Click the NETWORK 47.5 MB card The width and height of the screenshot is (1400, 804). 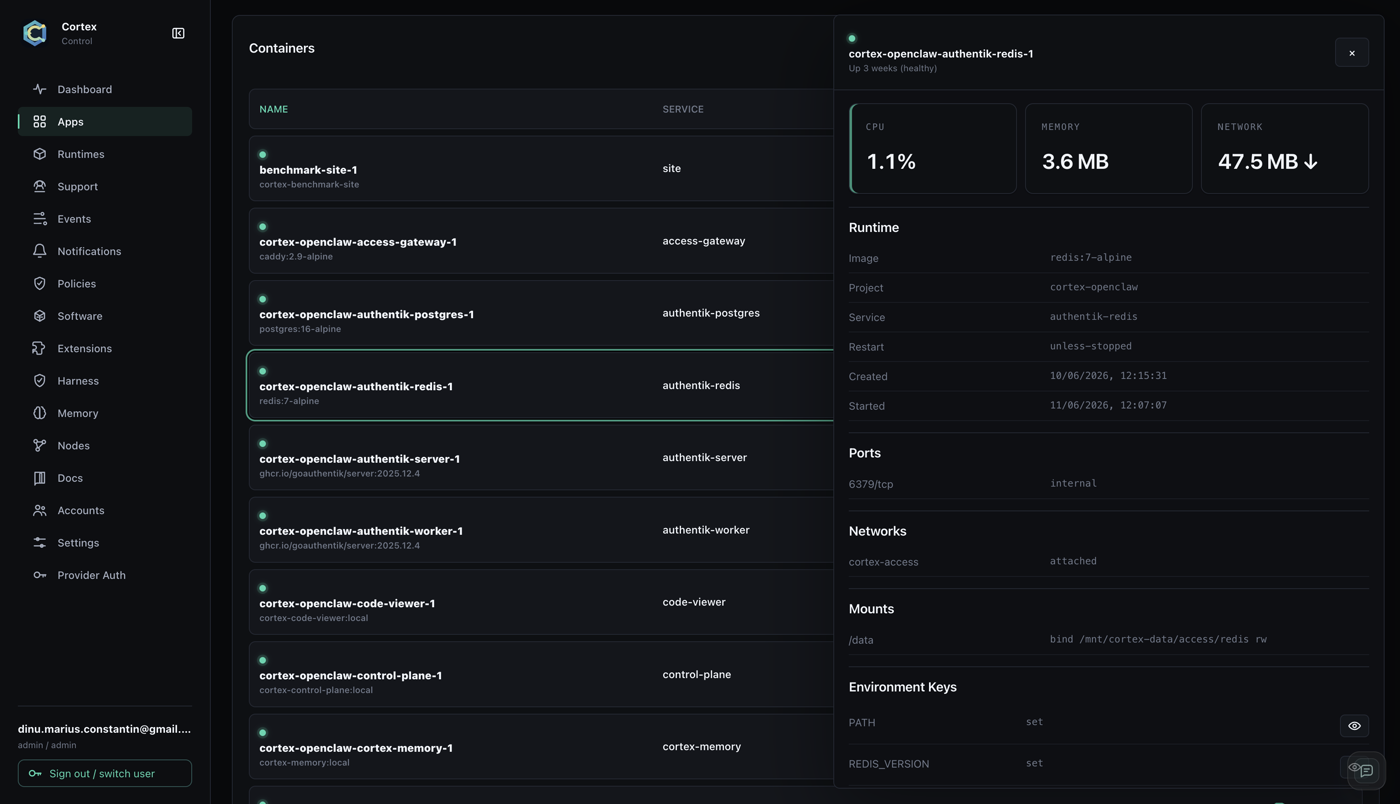coord(1285,148)
